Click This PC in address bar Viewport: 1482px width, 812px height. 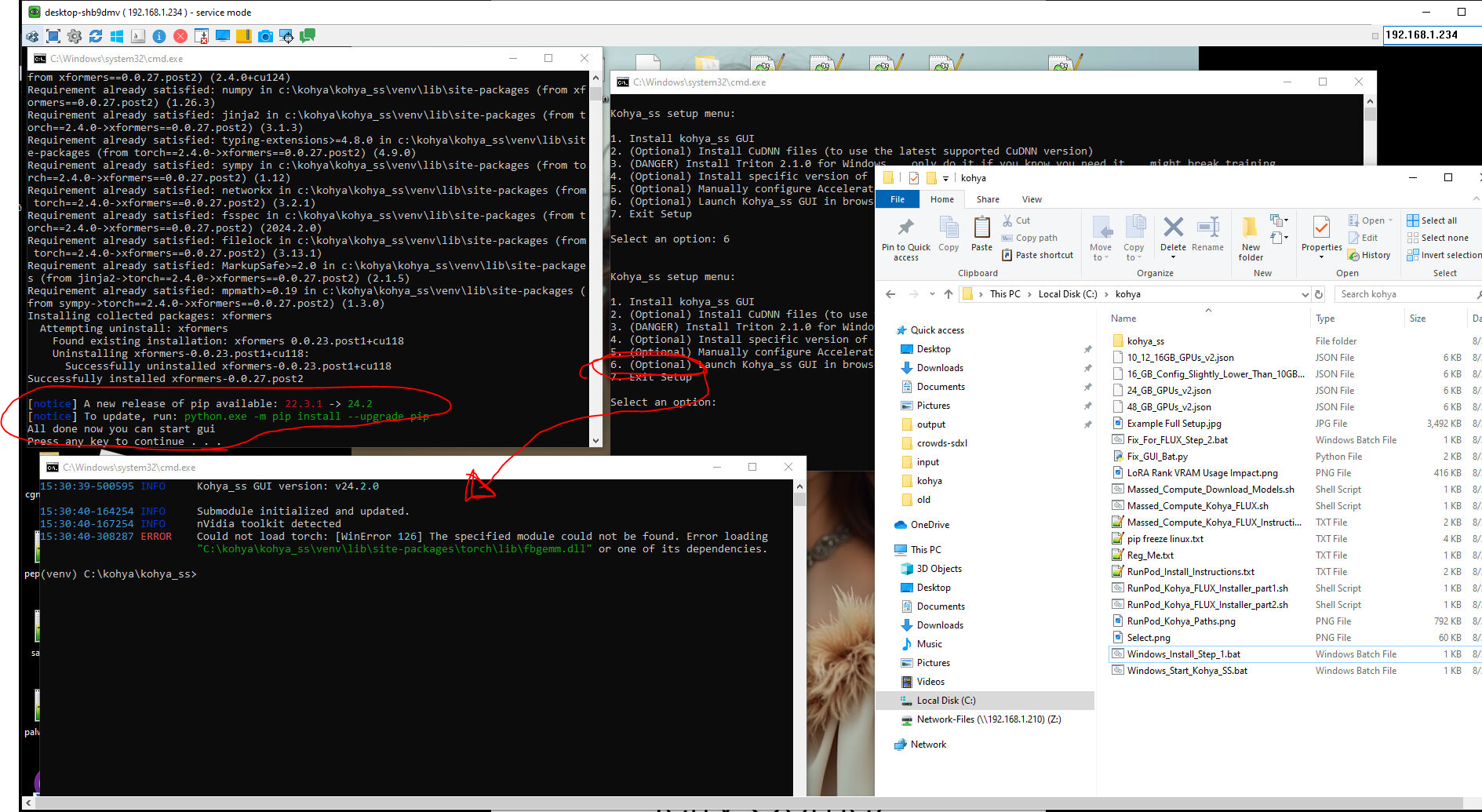click(1005, 294)
